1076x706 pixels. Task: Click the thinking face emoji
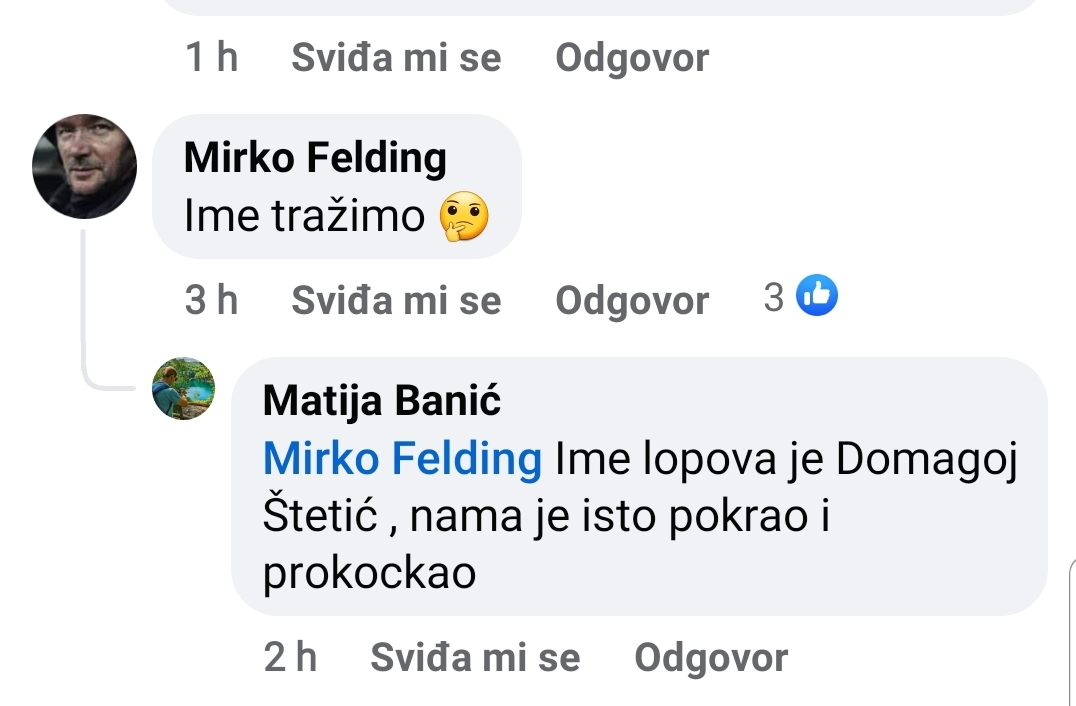point(464,217)
